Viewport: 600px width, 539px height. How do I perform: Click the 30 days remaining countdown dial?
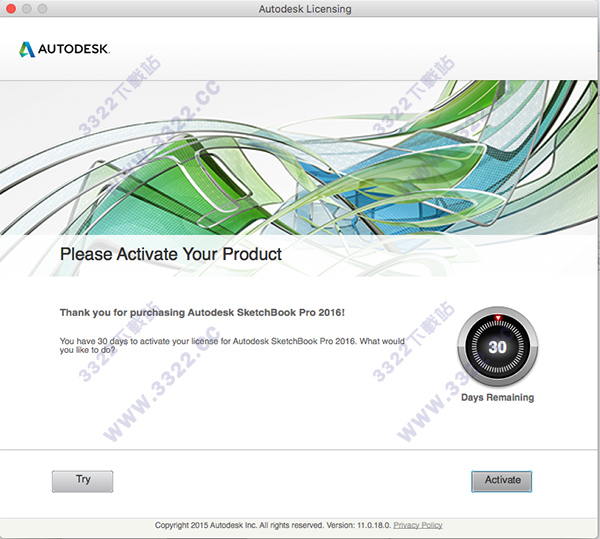pos(497,347)
